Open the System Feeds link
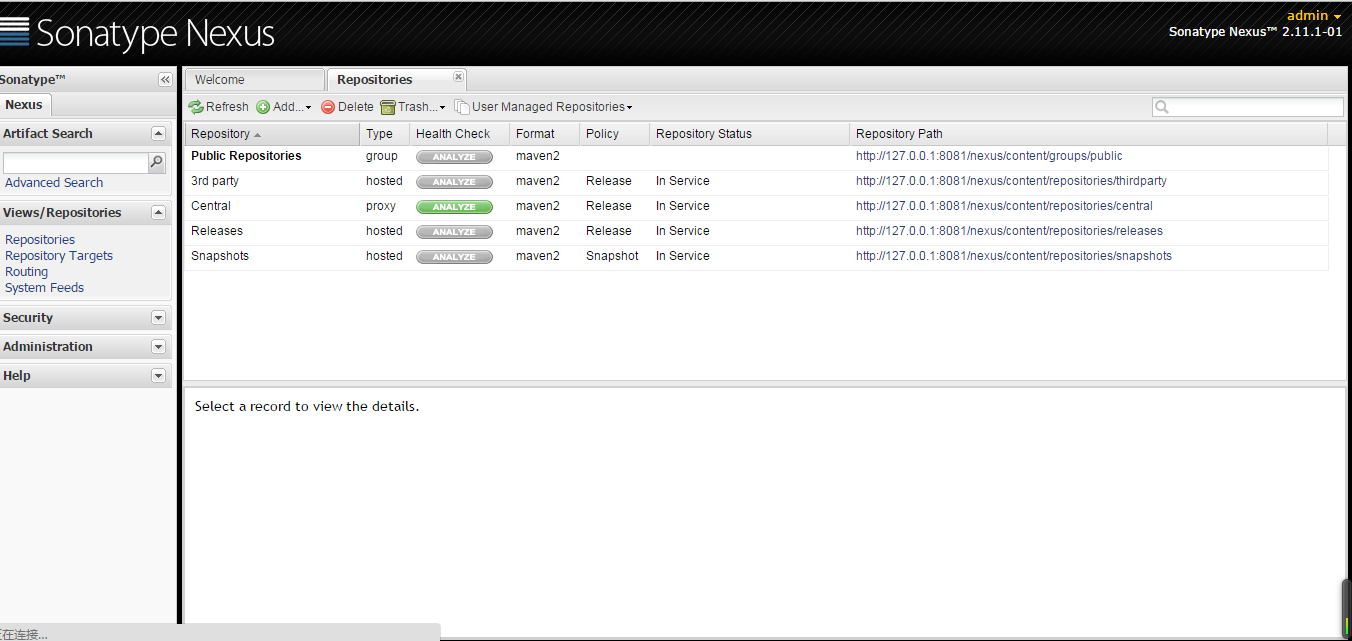 pyautogui.click(x=45, y=288)
